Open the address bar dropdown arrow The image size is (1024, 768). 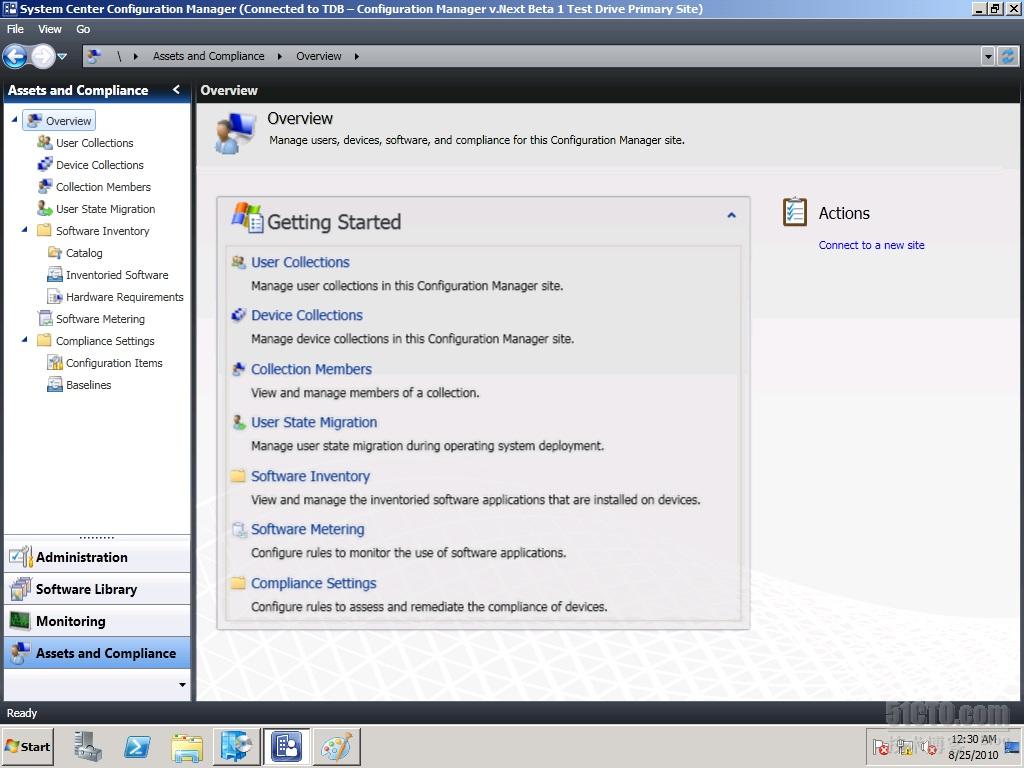[988, 56]
